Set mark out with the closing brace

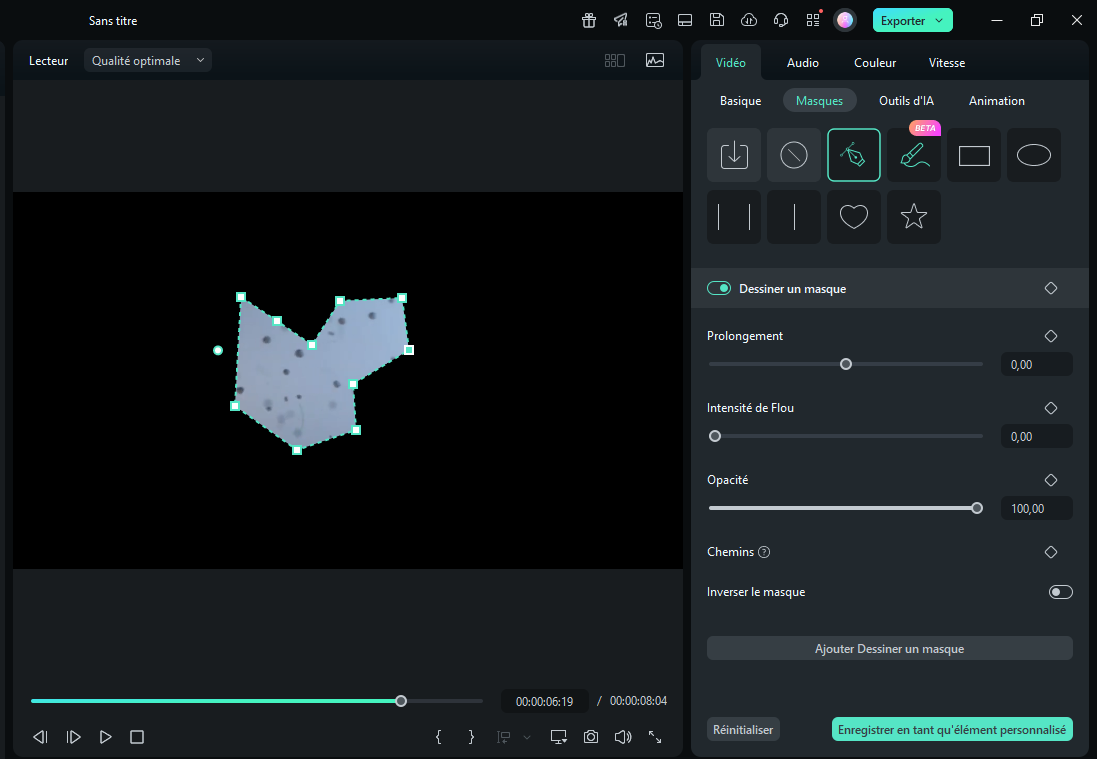click(471, 737)
